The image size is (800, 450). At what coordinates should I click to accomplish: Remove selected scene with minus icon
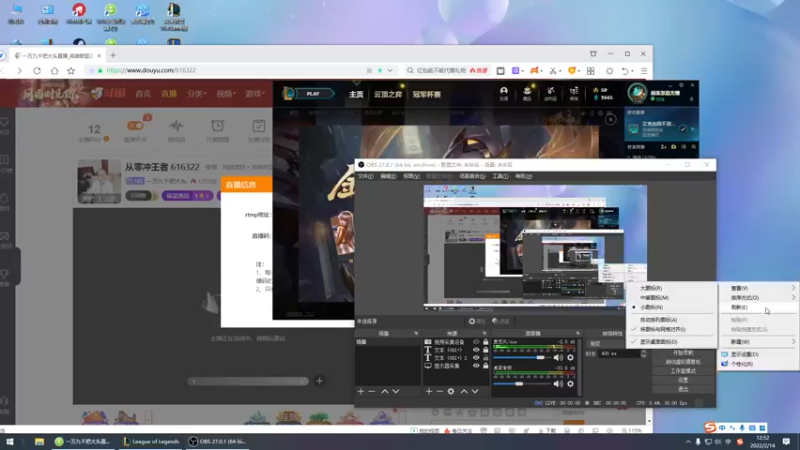tap(371, 391)
